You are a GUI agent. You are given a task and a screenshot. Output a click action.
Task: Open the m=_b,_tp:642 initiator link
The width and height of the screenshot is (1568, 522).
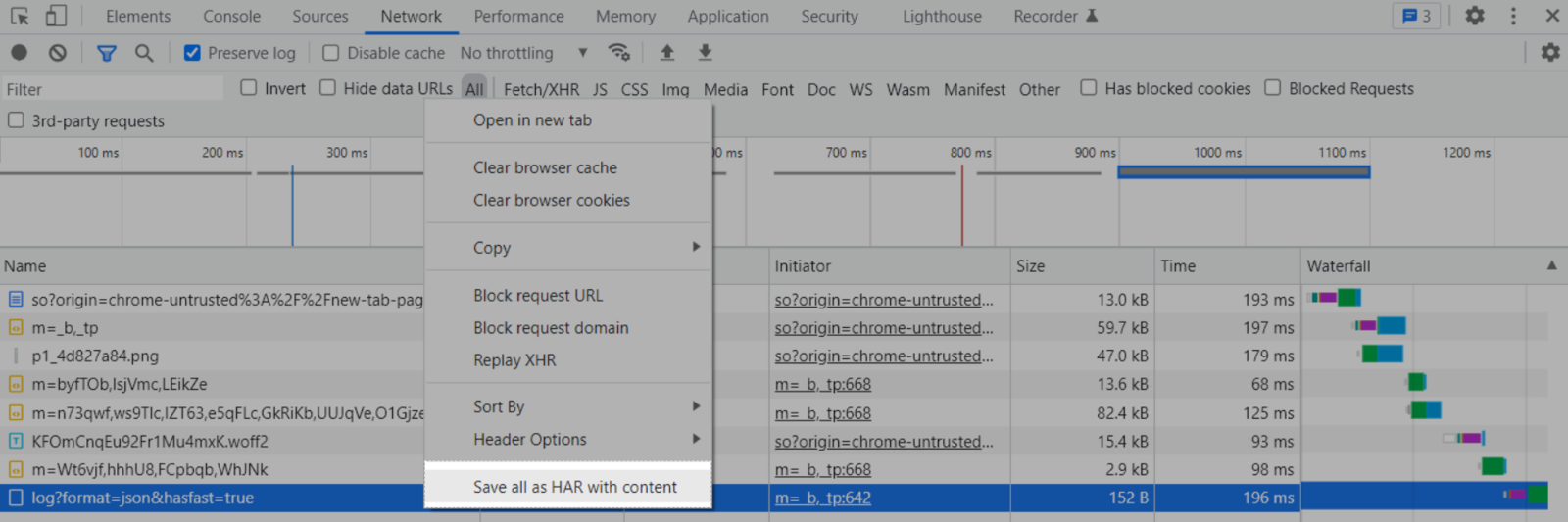pyautogui.click(x=822, y=498)
